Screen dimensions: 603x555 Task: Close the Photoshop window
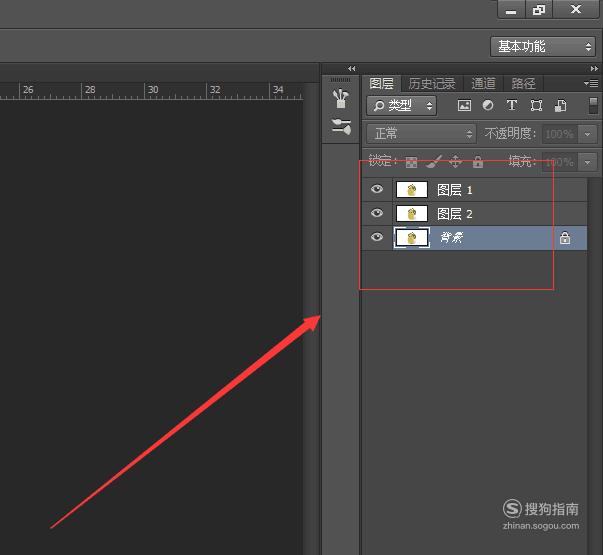tap(576, 9)
